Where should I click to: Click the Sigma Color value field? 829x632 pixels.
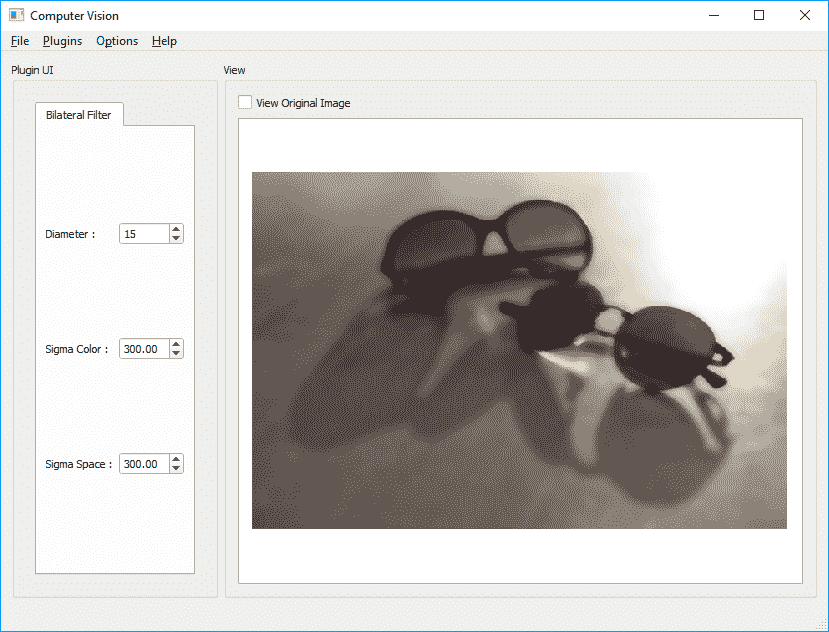(143, 349)
